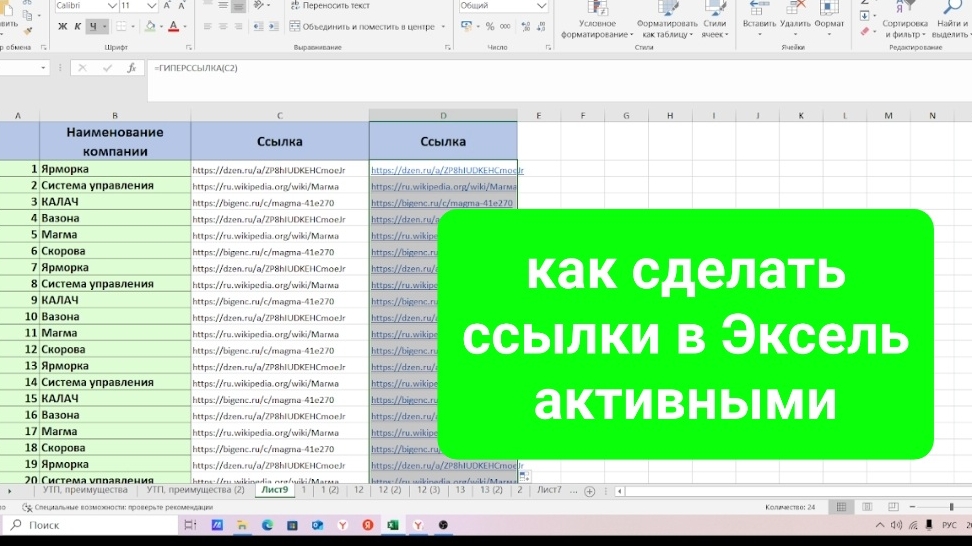The width and height of the screenshot is (972, 546).
Task: Switch to sheet tab УТП, преимущества (2)
Action: (x=195, y=490)
